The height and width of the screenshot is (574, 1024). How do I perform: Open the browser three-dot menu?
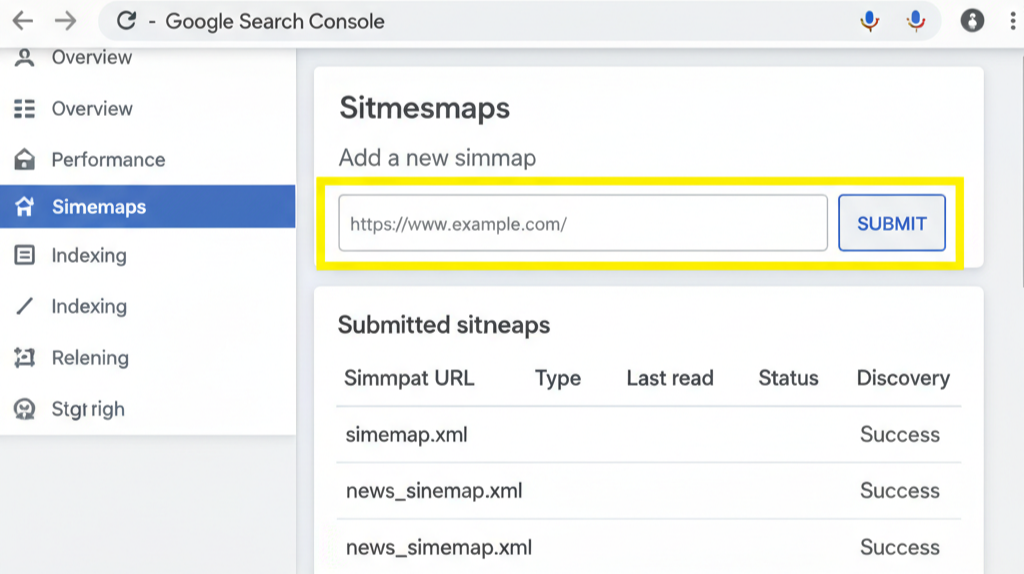tap(1012, 21)
